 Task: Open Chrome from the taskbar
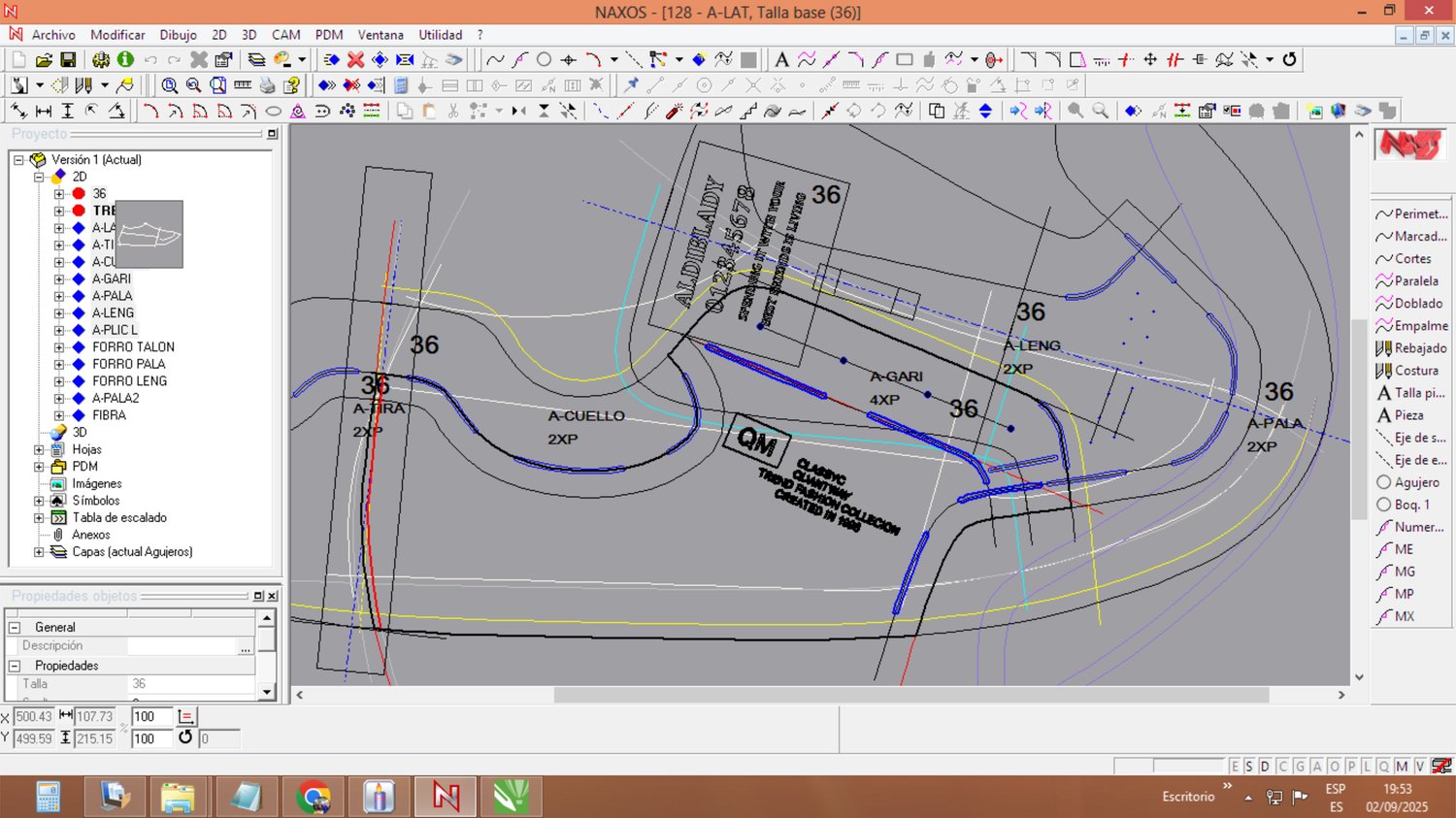(x=313, y=798)
